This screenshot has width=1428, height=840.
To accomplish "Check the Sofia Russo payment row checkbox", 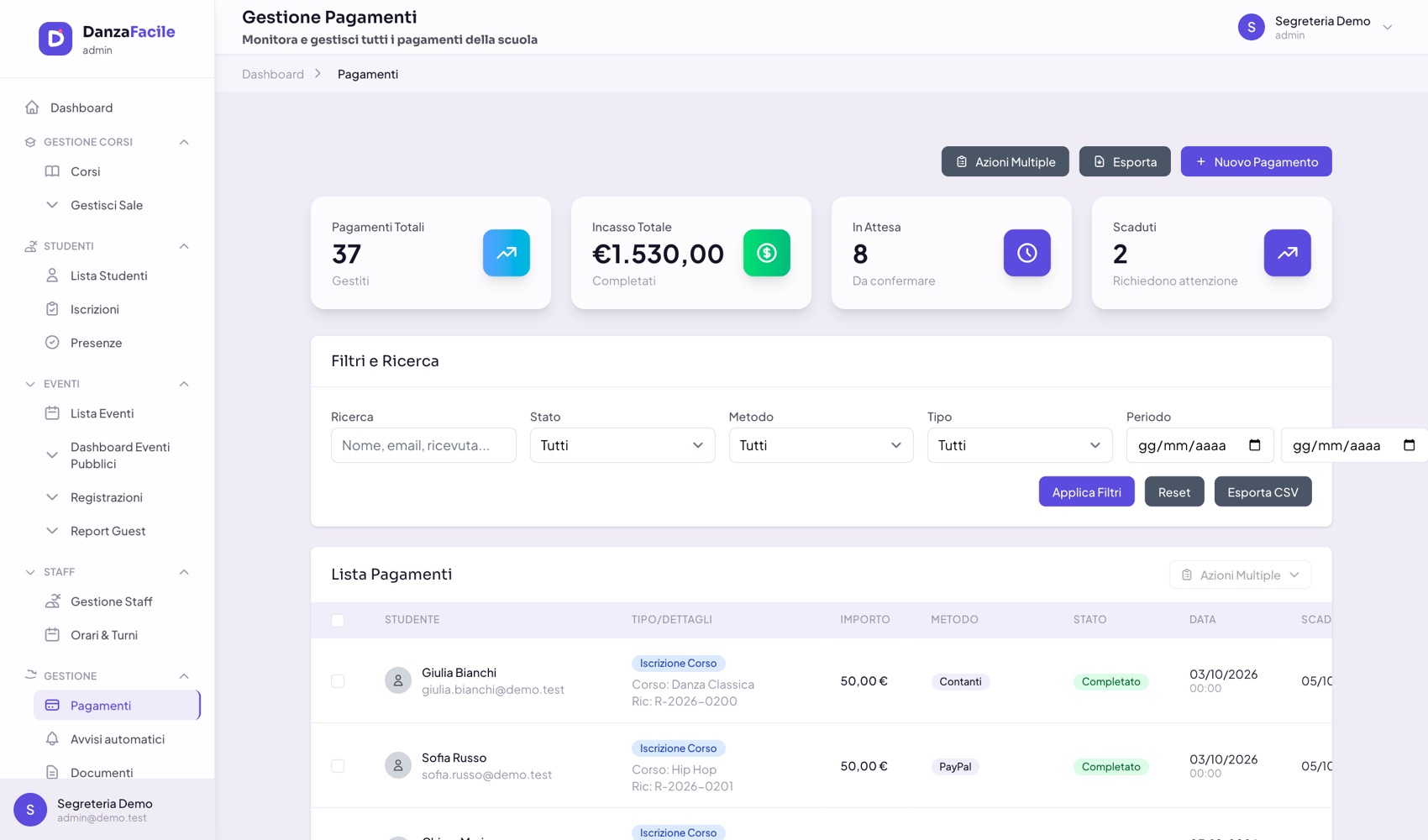I will pyautogui.click(x=338, y=766).
